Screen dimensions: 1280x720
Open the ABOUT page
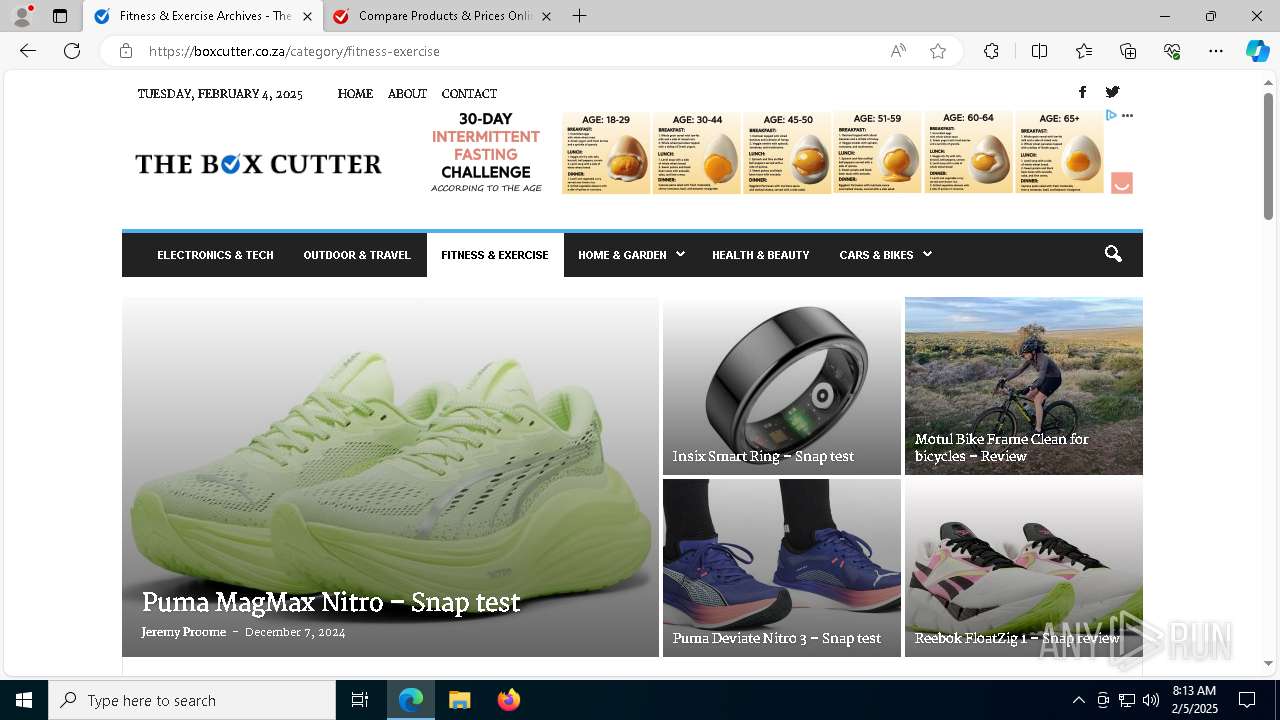[x=407, y=94]
